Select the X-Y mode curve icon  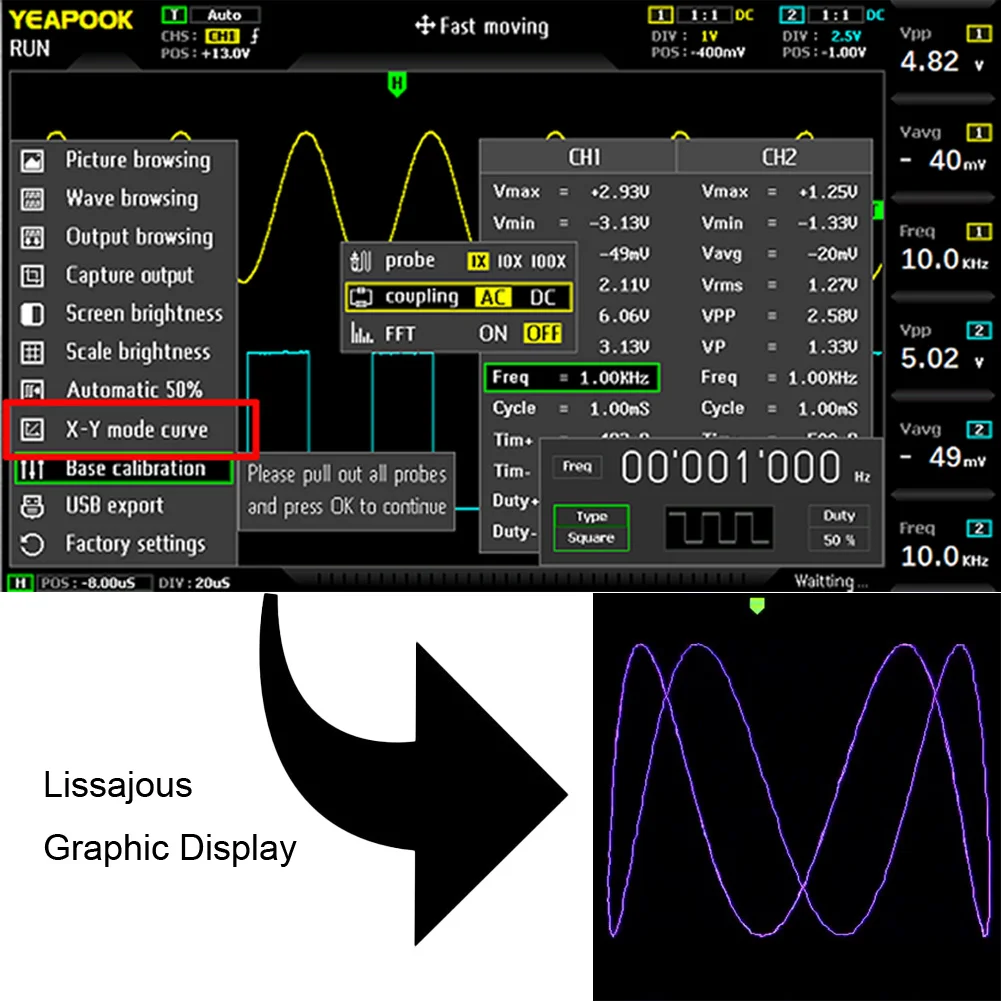[32, 429]
